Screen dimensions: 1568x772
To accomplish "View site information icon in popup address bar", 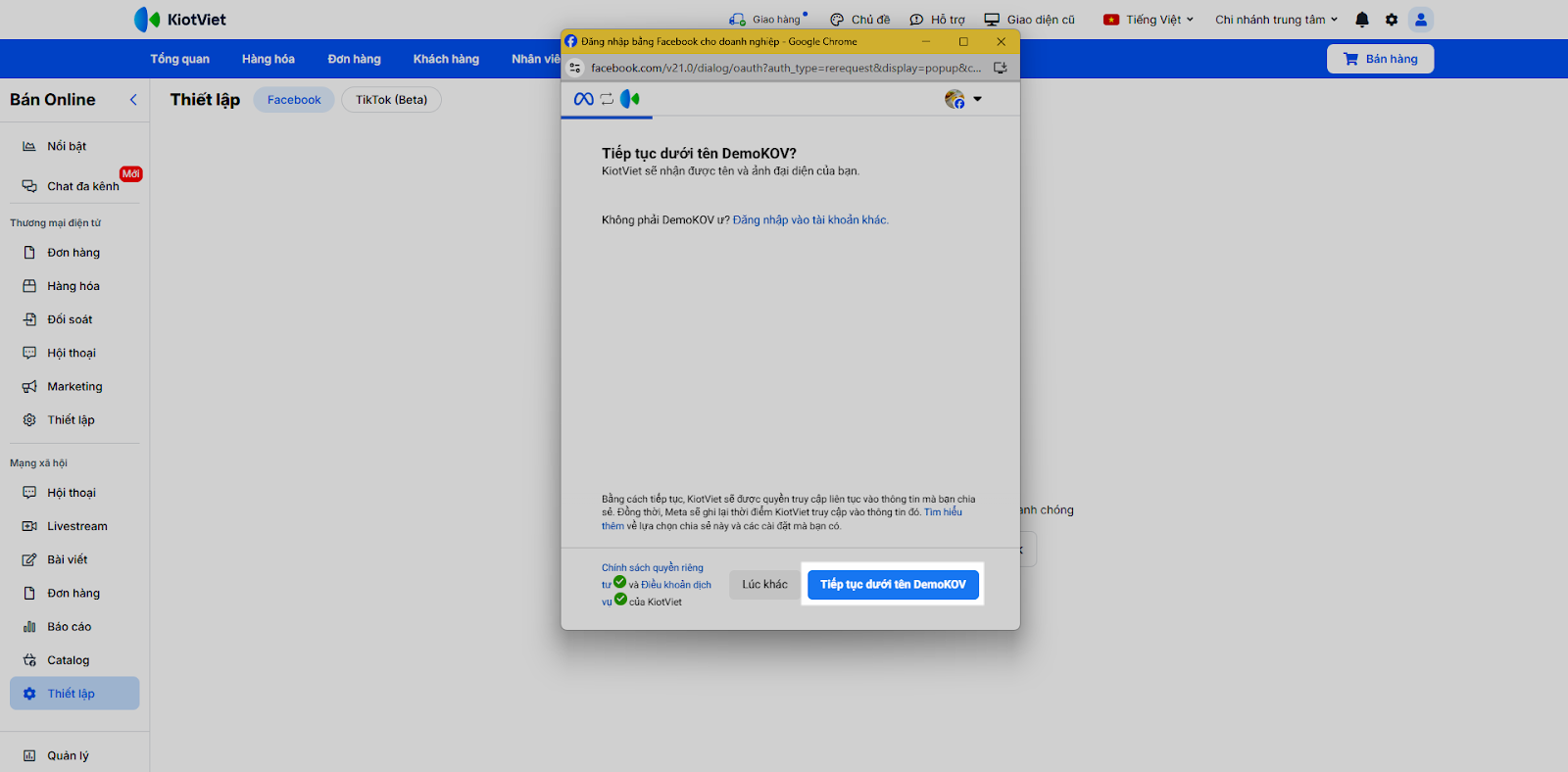I will point(575,68).
